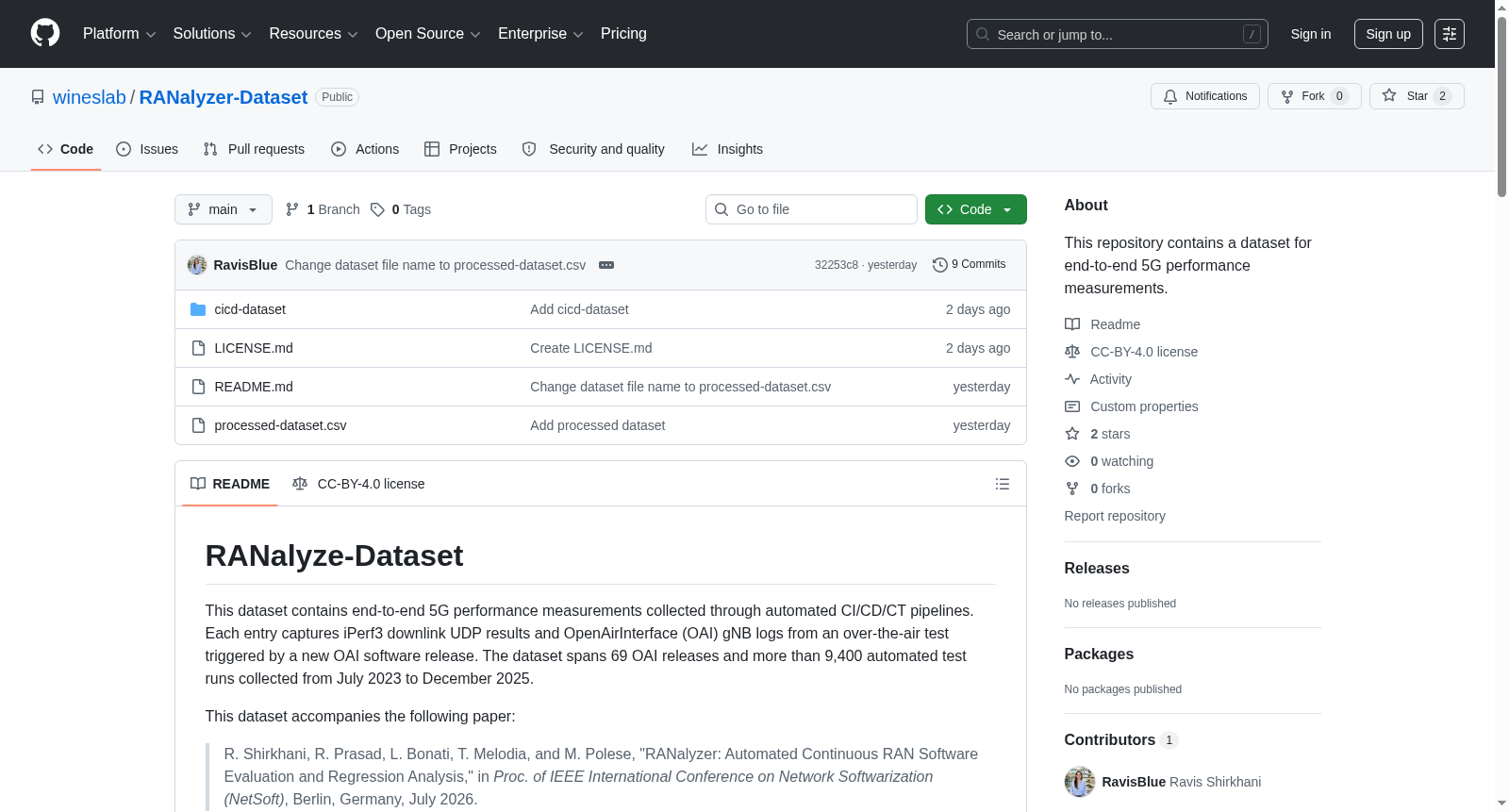Open the cicd-dataset folder
1509x812 pixels.
tap(250, 309)
